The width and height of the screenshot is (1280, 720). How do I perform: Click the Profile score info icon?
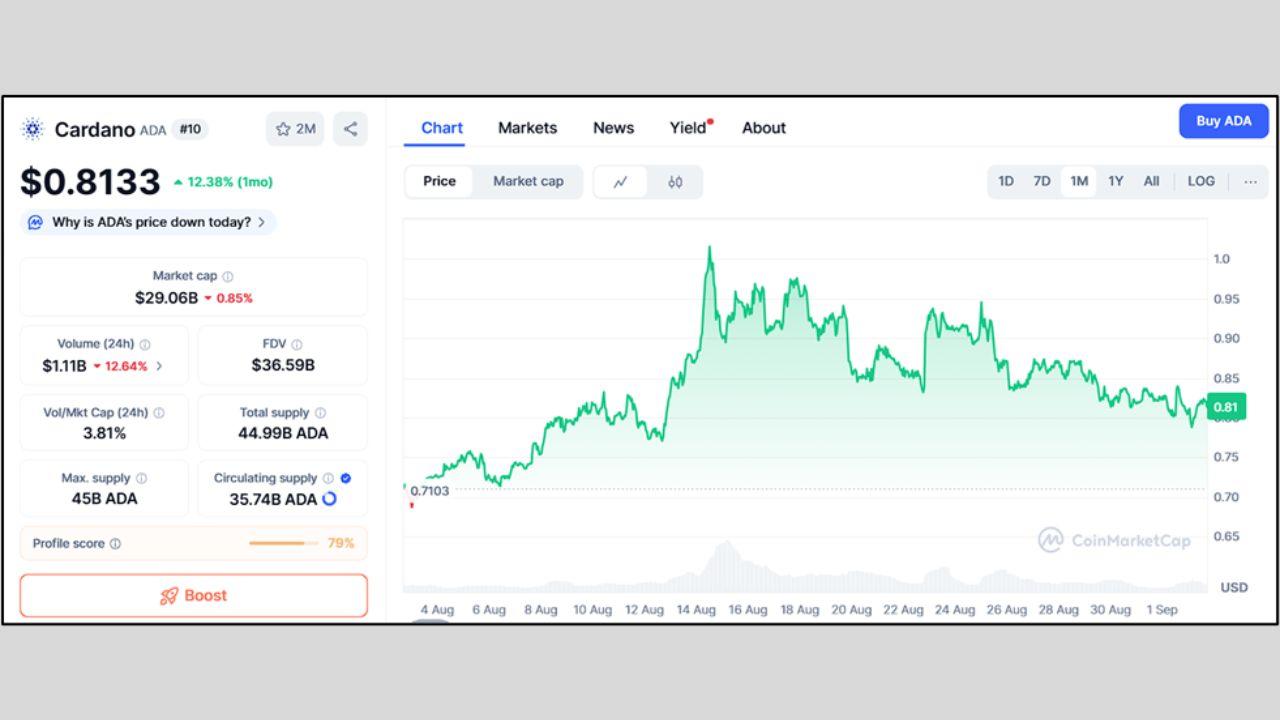coord(115,544)
